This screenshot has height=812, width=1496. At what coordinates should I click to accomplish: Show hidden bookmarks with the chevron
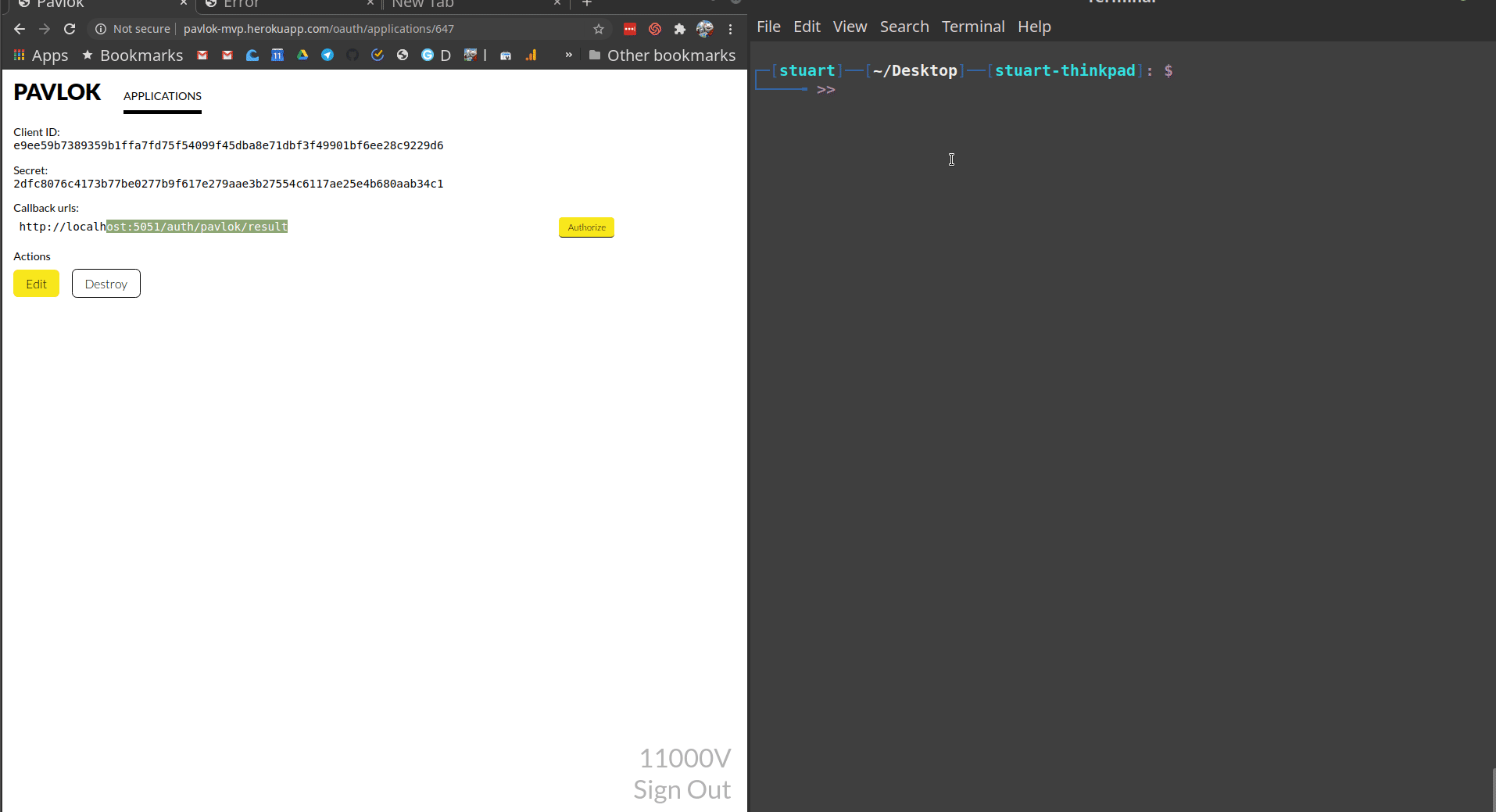(x=569, y=55)
